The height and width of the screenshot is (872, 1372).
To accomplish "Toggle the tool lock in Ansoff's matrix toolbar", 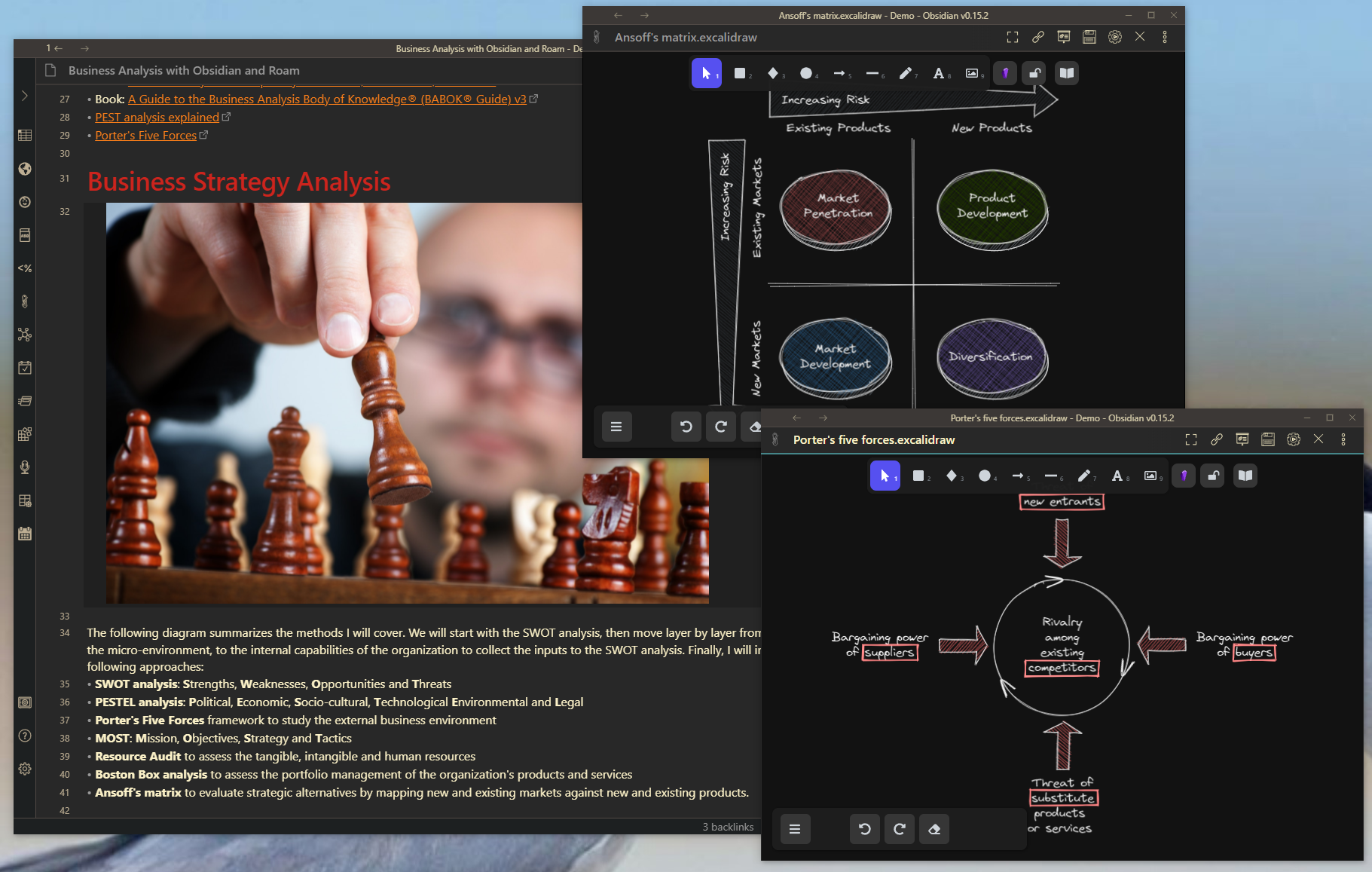I will click(x=1035, y=73).
